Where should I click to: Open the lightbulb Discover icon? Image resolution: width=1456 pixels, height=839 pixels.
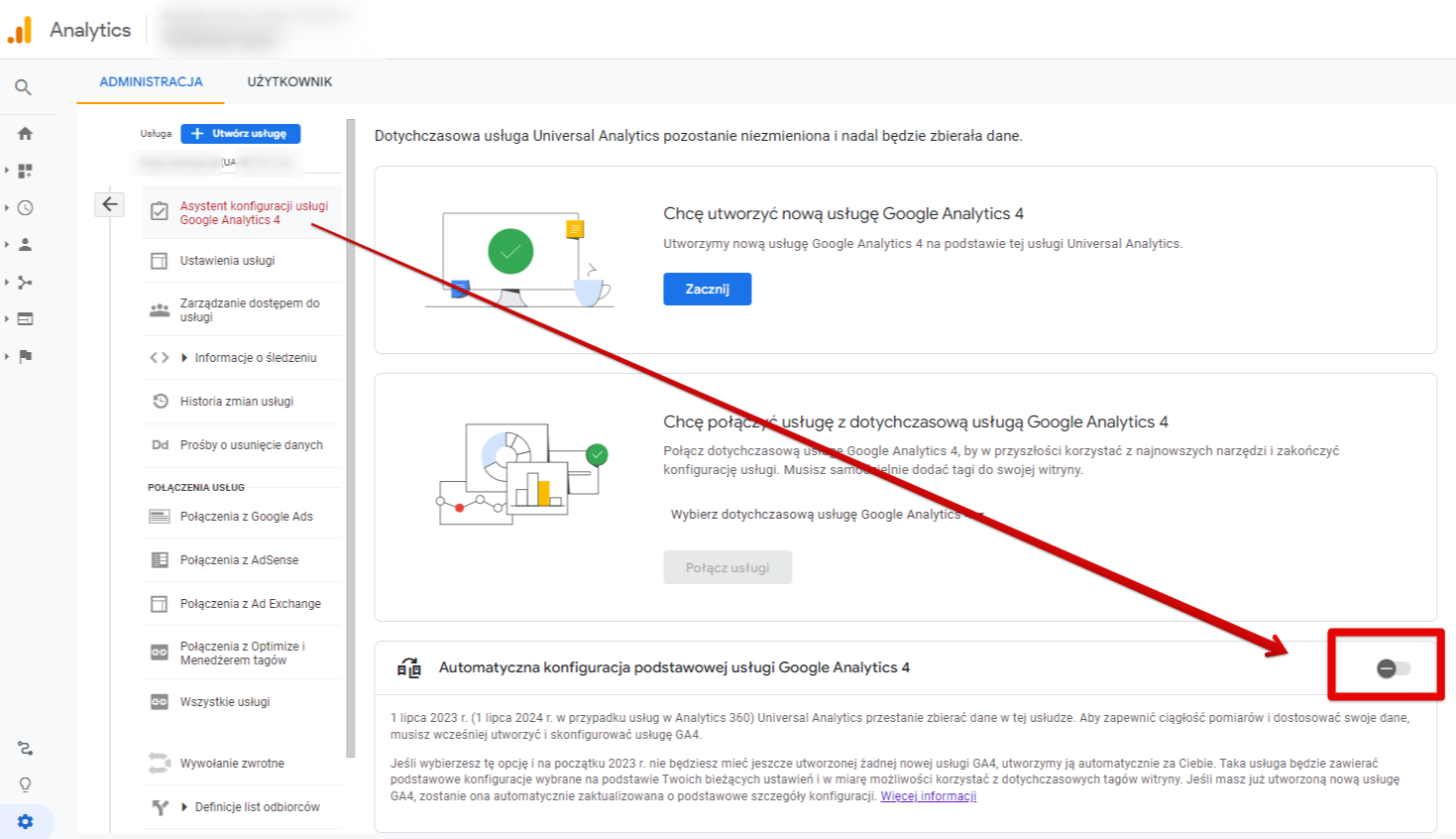[25, 784]
